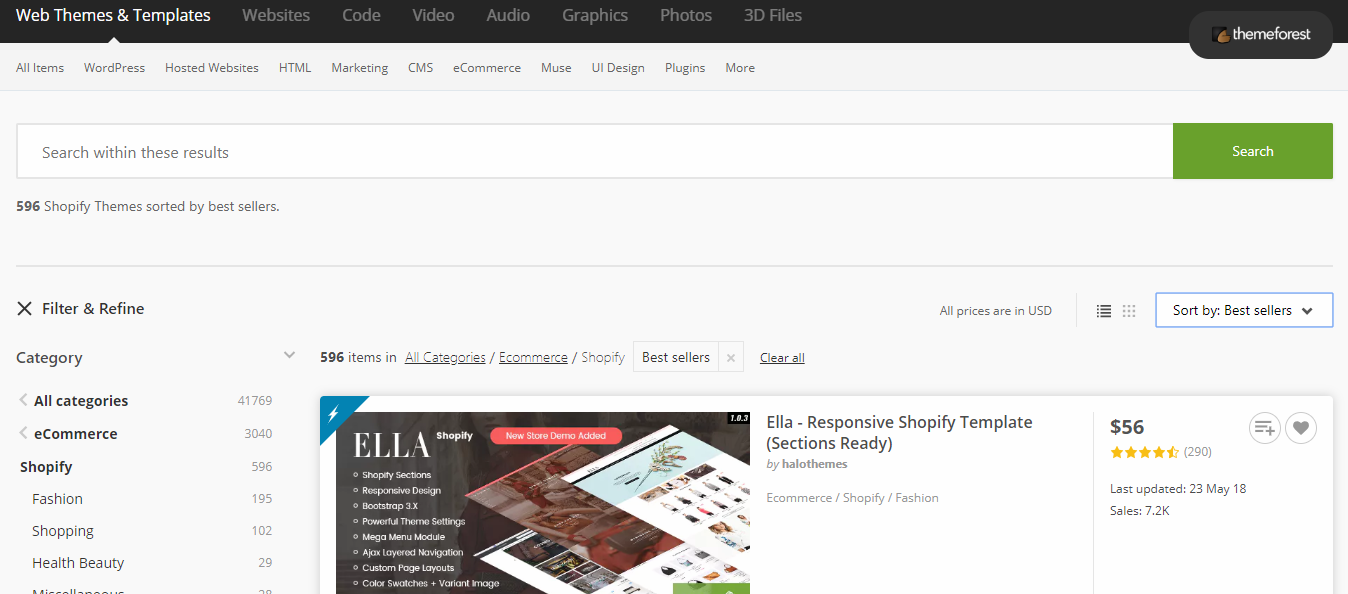Switch to grid view icon

1129,311
